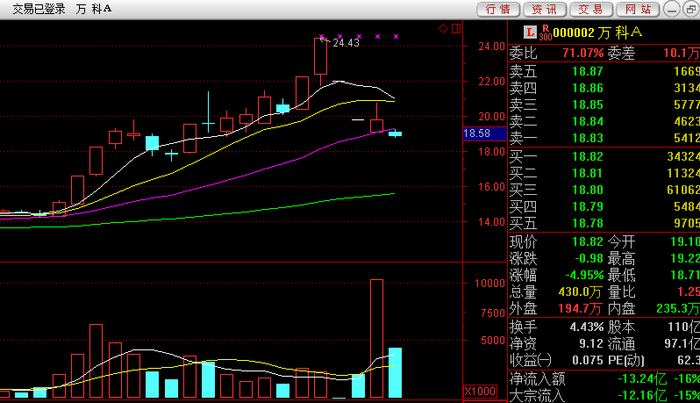Click the gray L icon before stock code 000002
This screenshot has width=700, height=403.
click(x=530, y=32)
